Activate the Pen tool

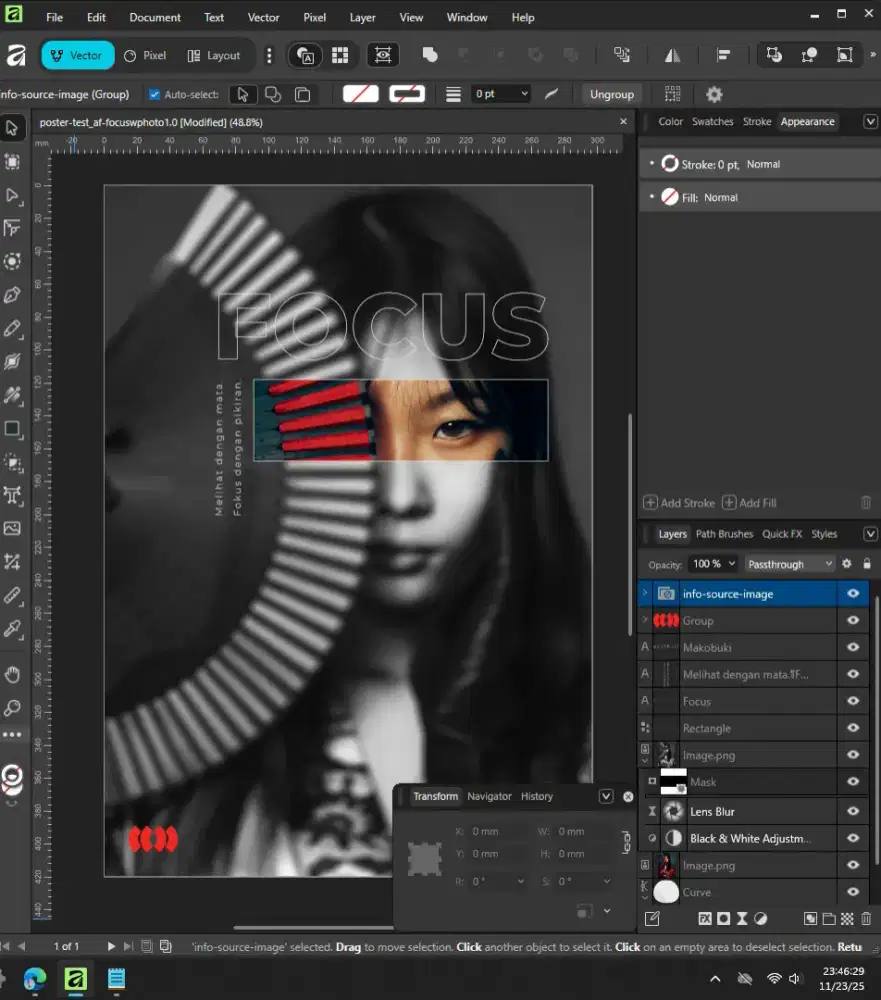pyautogui.click(x=13, y=295)
